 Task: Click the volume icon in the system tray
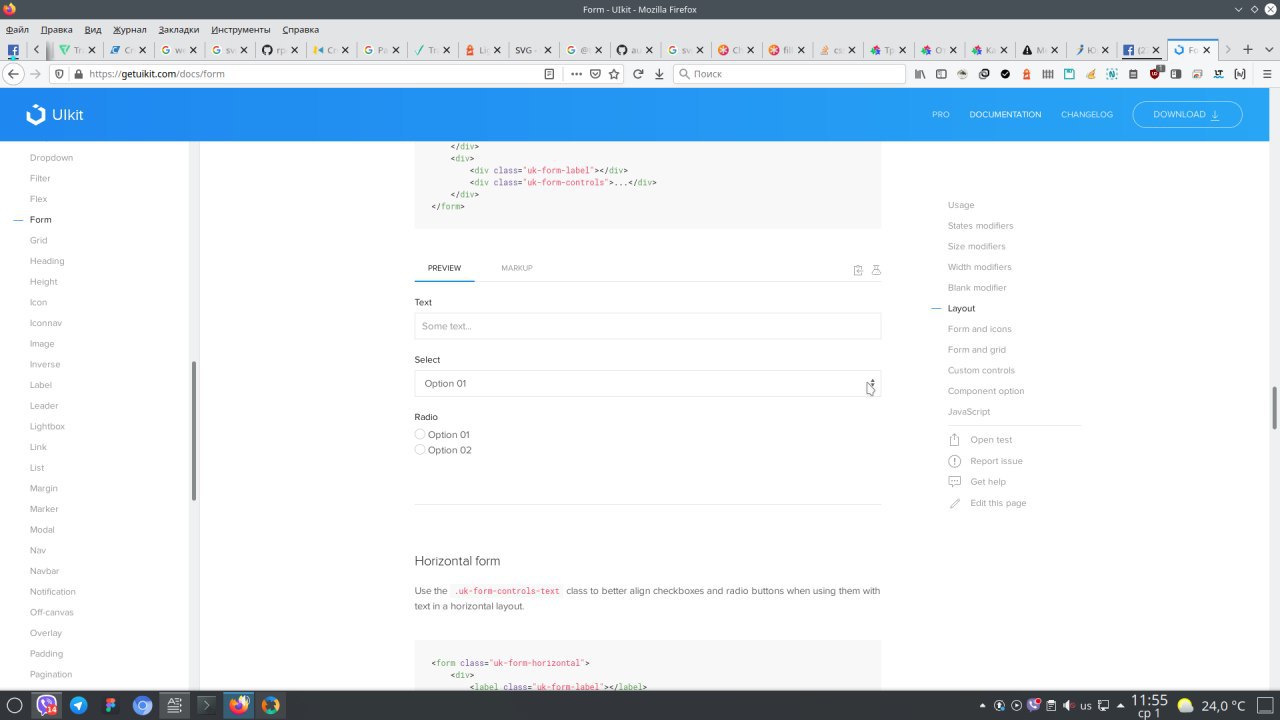(x=1067, y=706)
